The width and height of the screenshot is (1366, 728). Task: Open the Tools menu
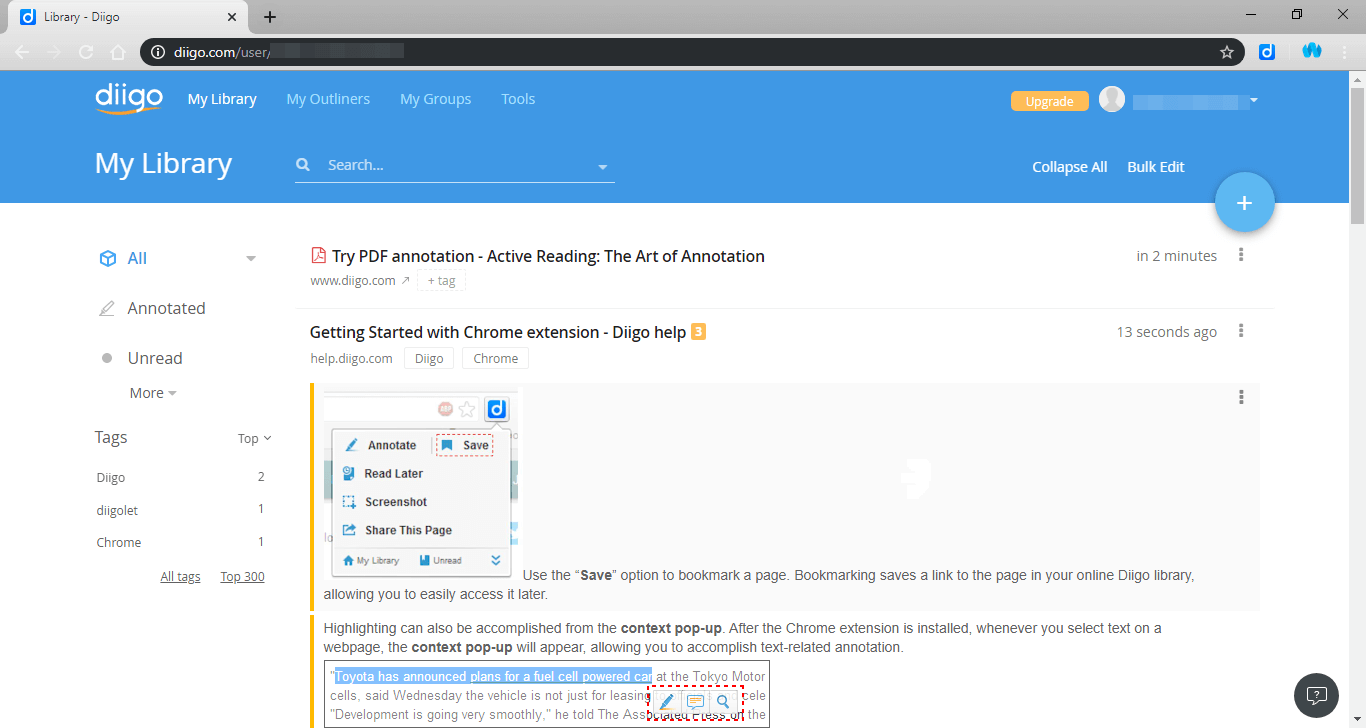(518, 99)
